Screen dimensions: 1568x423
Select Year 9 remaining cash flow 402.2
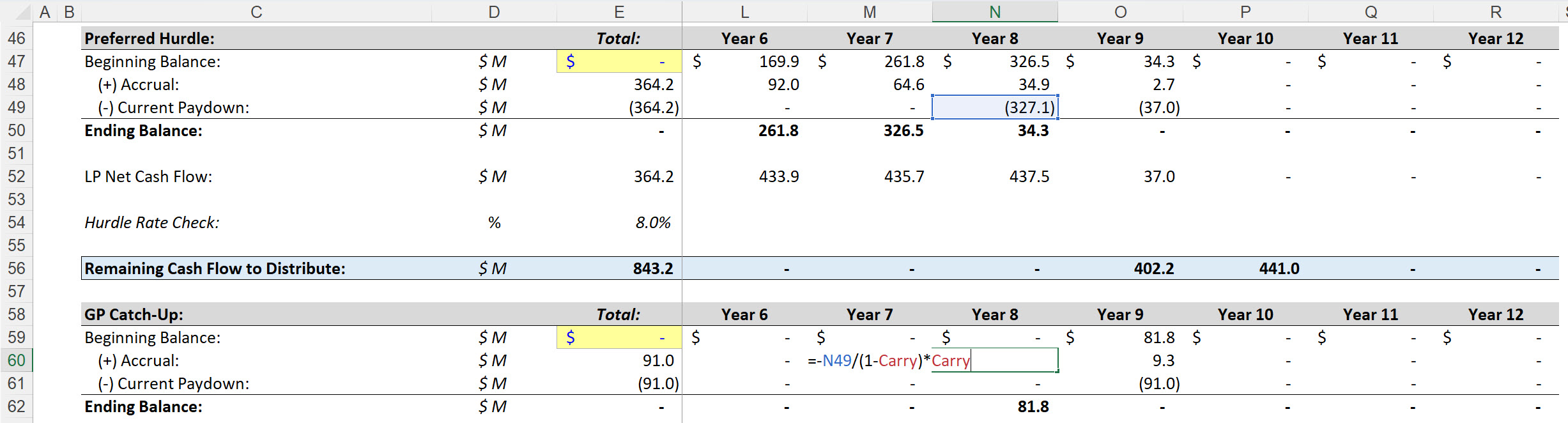click(x=1154, y=268)
